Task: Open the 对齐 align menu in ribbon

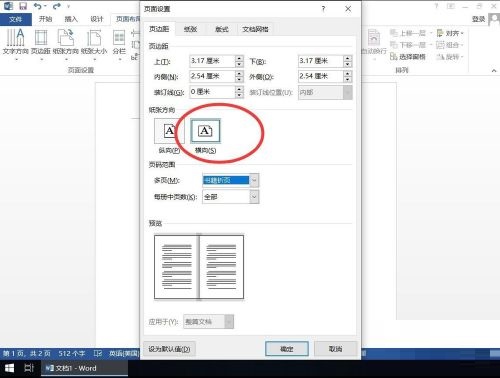Action: coord(450,33)
